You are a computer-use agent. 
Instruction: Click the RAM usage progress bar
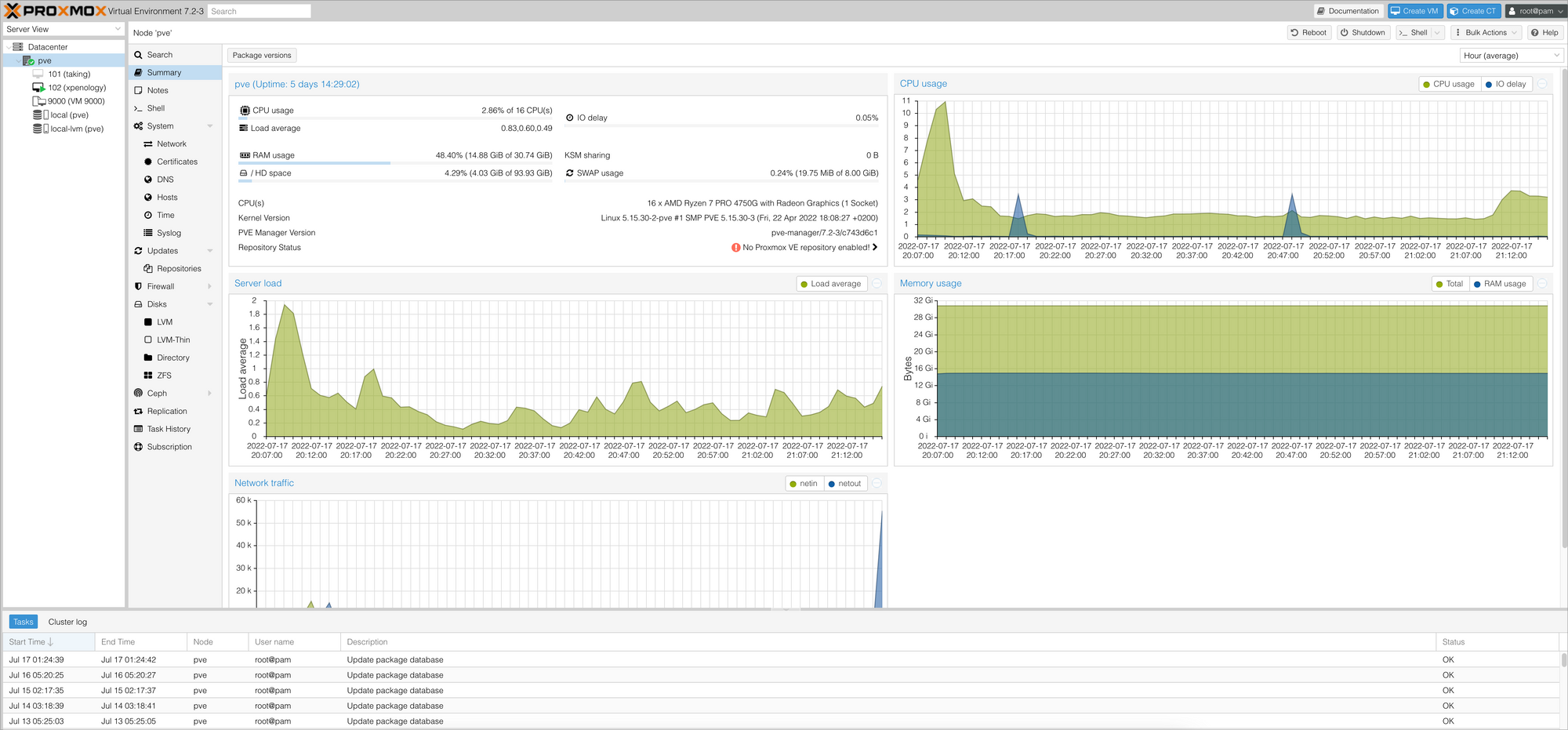pos(396,163)
